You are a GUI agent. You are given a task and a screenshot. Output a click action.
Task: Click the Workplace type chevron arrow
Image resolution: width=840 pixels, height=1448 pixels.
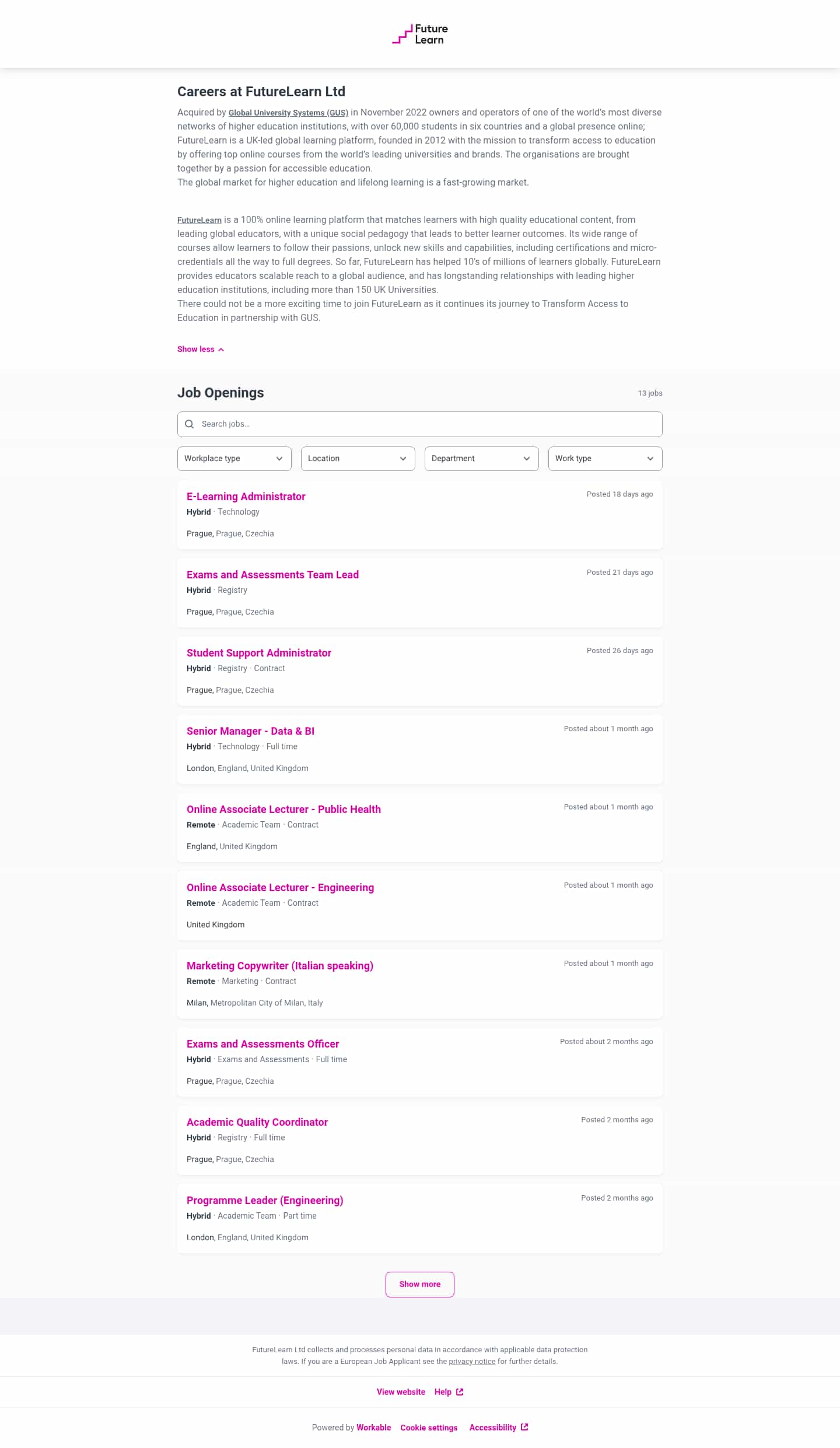(x=279, y=459)
